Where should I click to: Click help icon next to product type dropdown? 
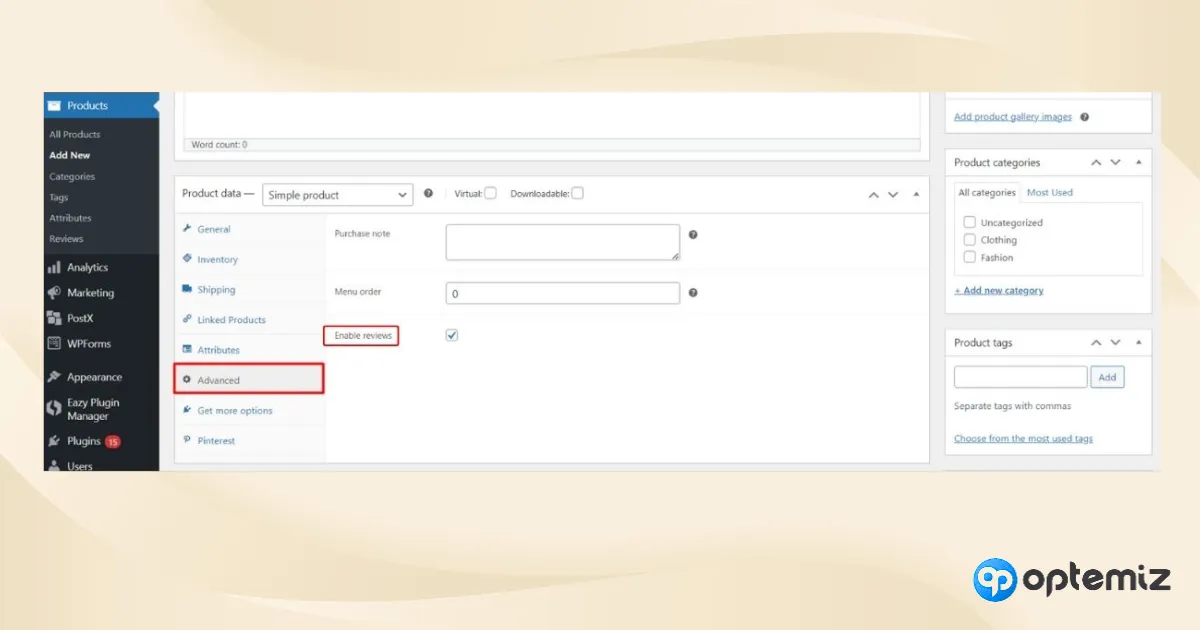(429, 194)
